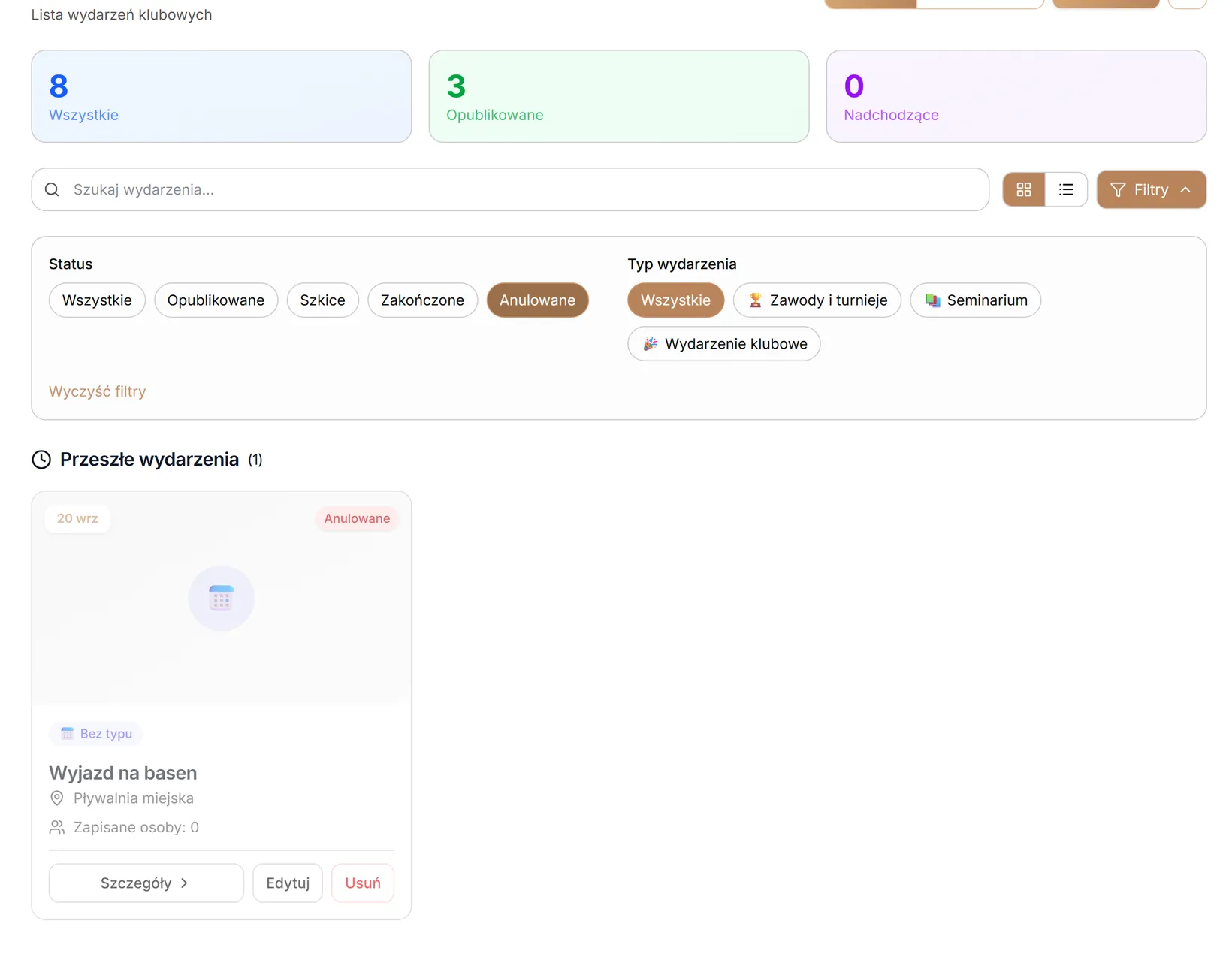Open the Wszystkie stats card
1232x972 pixels.
click(222, 96)
